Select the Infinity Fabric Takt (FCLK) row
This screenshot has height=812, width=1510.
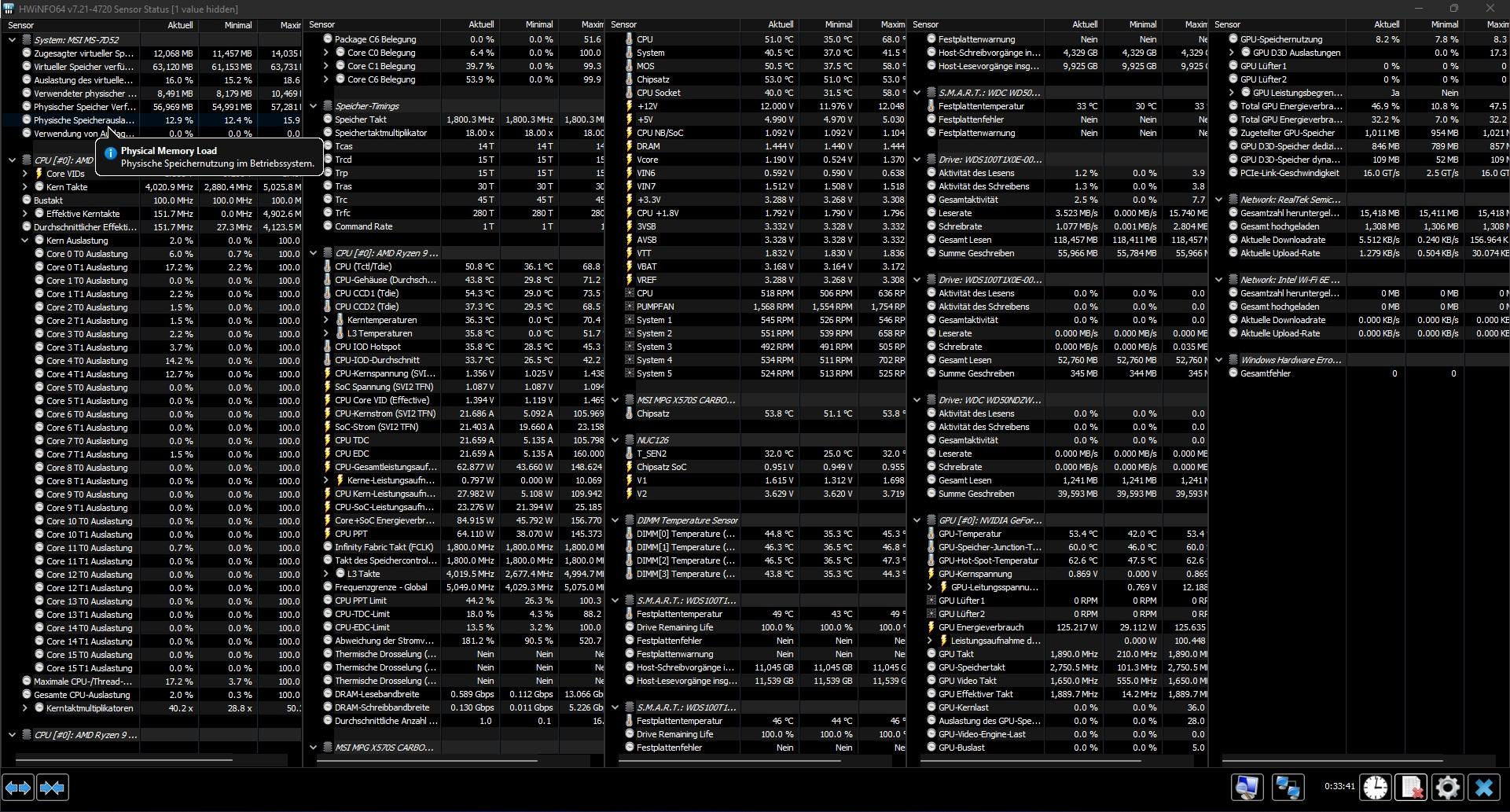tap(454, 547)
